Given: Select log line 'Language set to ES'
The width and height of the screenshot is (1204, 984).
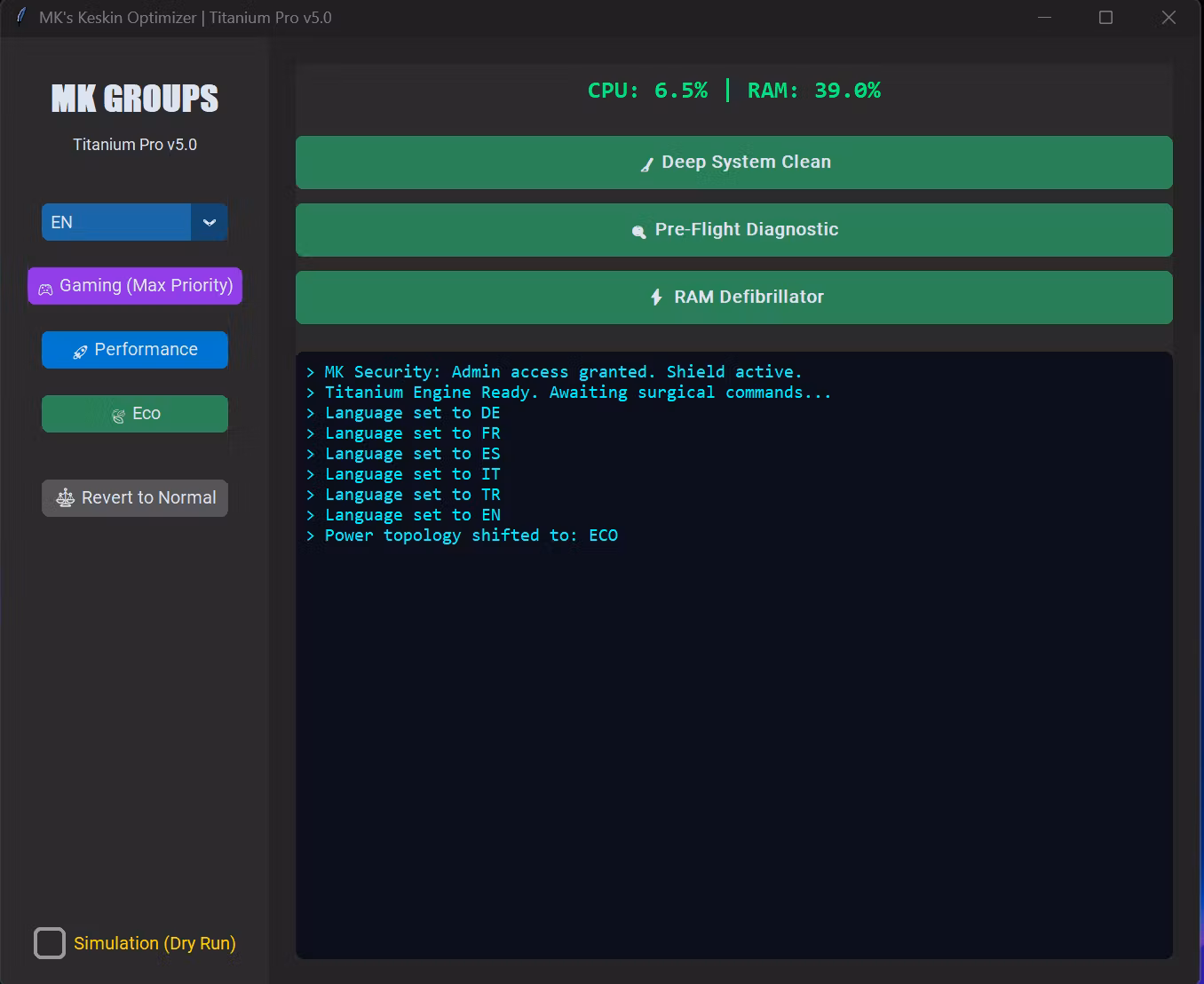Looking at the screenshot, I should 403,454.
